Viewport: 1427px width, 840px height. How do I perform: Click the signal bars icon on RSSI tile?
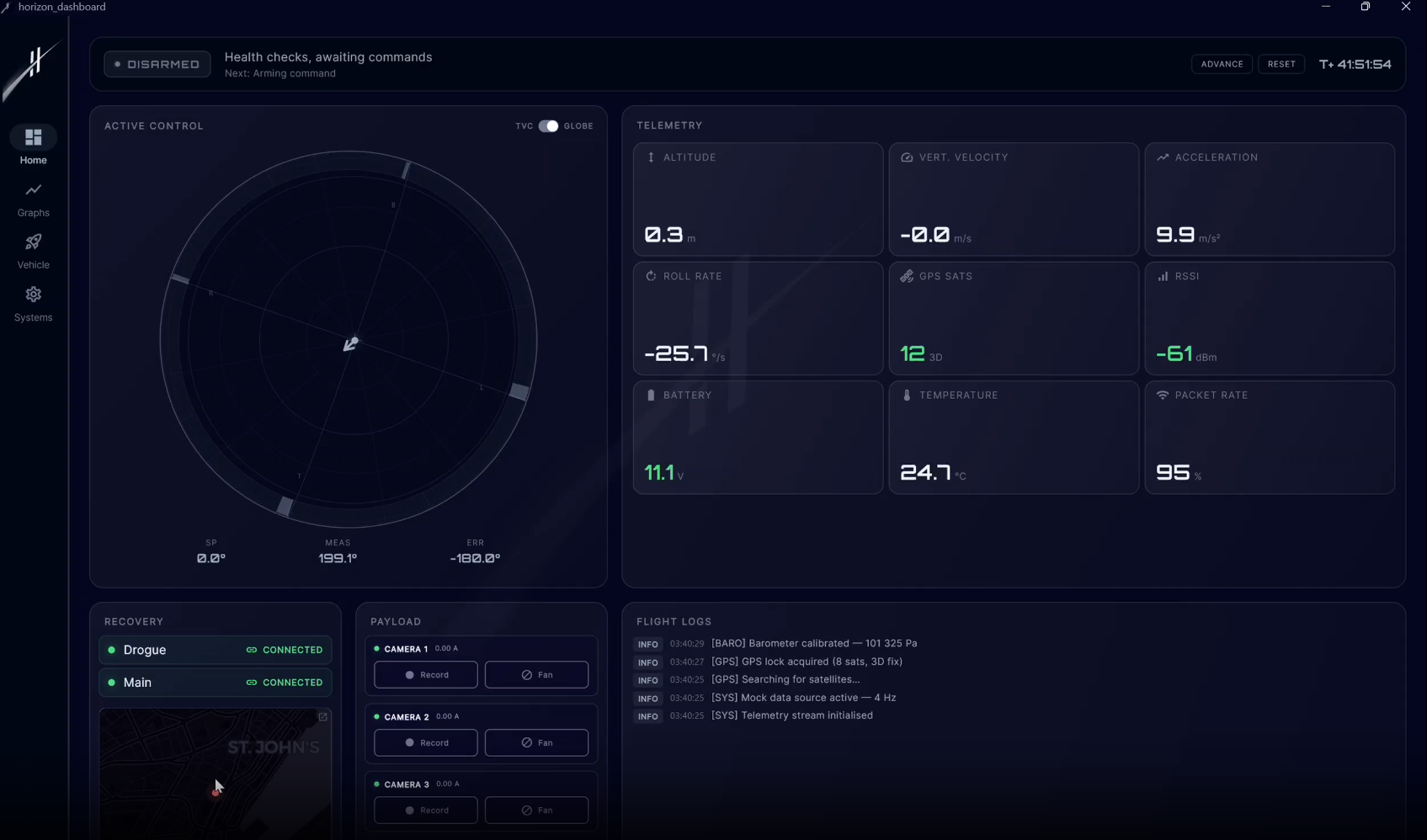click(1163, 276)
